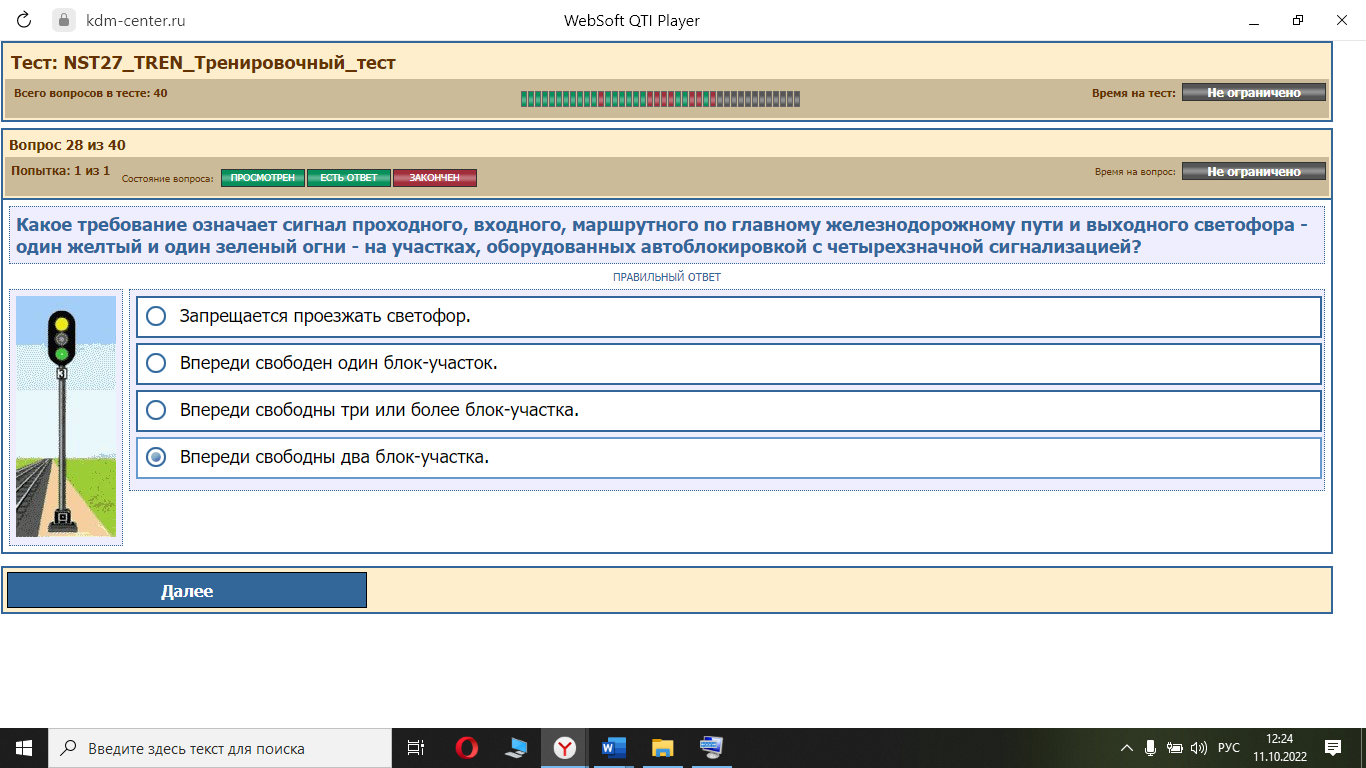Open the computer app between Opera and Yandex
The height and width of the screenshot is (768, 1366).
pyautogui.click(x=516, y=747)
